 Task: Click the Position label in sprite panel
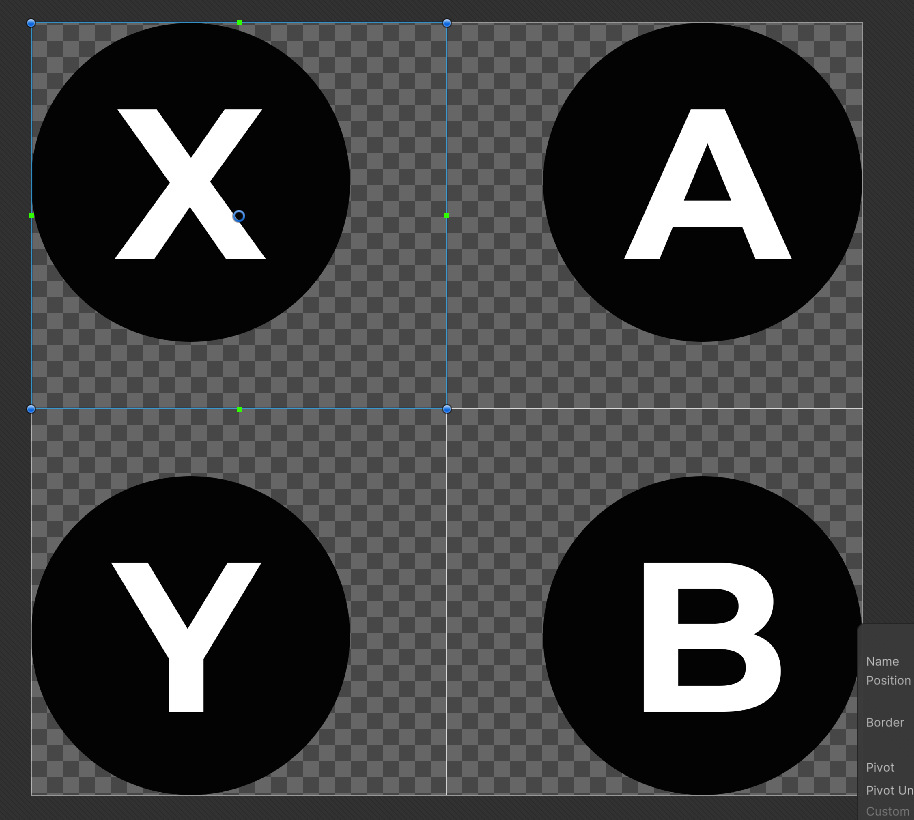pyautogui.click(x=888, y=681)
